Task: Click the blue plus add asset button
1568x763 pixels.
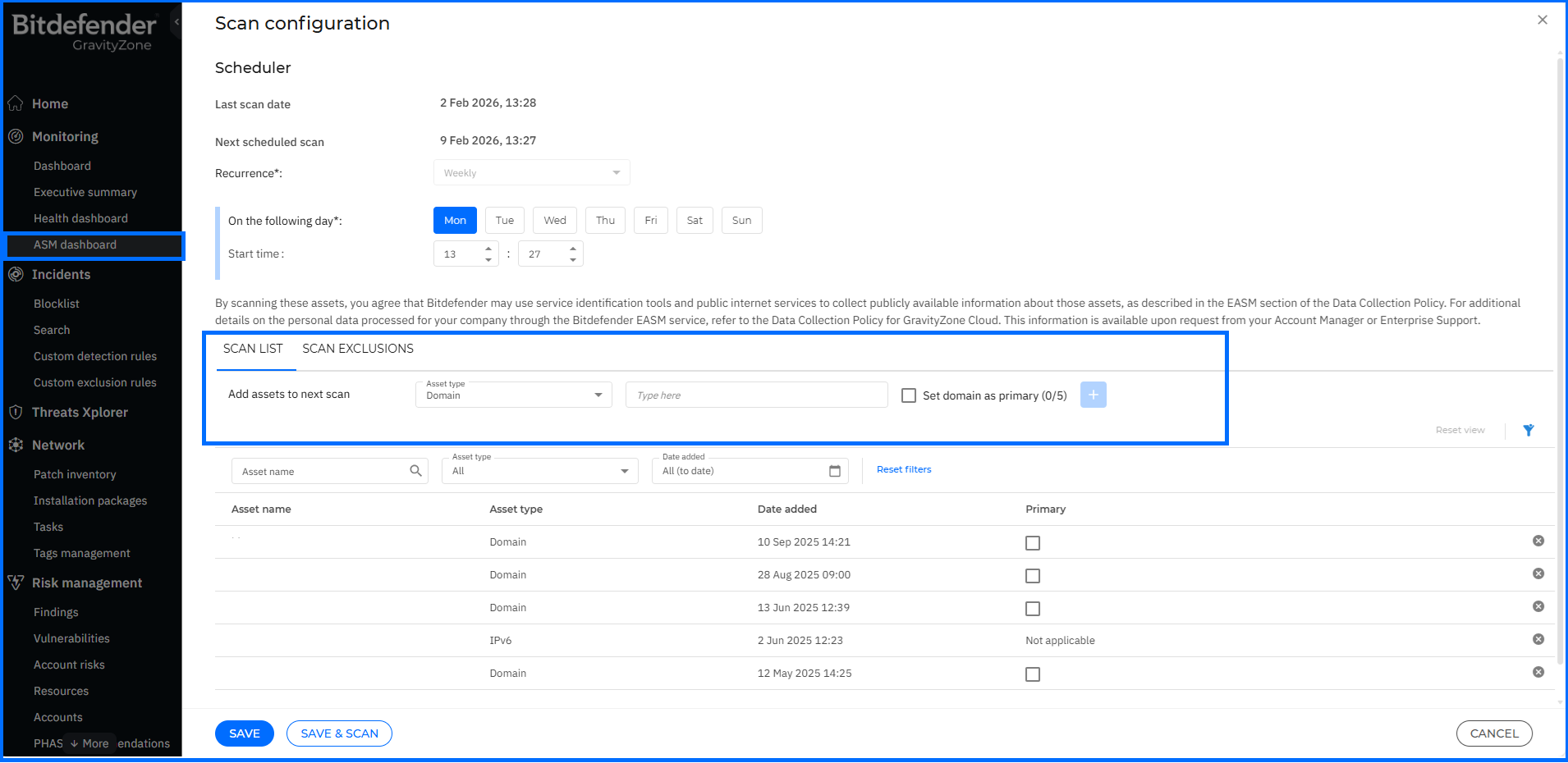Action: 1093,395
